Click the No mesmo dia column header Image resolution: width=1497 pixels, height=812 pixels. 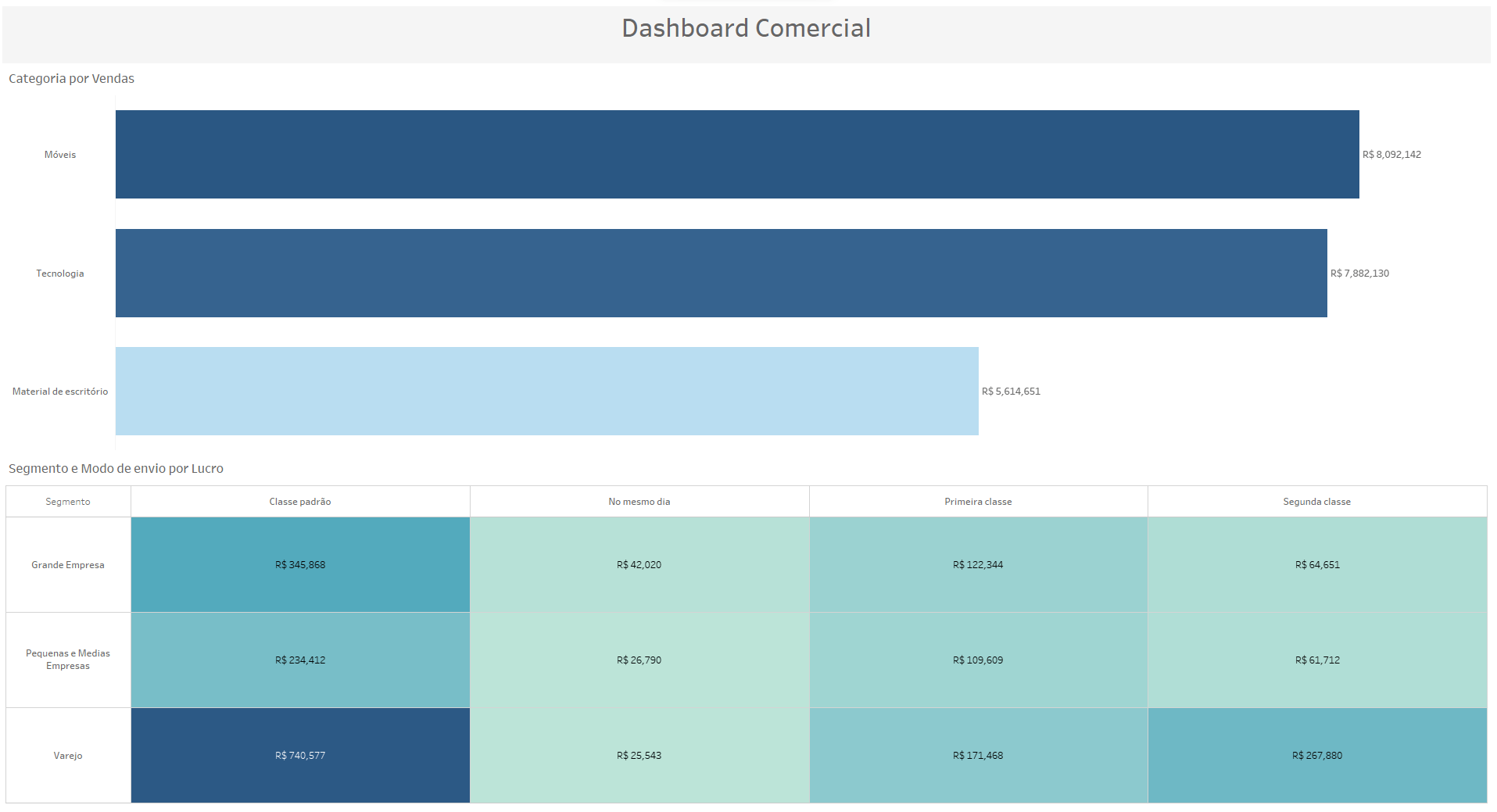(639, 502)
